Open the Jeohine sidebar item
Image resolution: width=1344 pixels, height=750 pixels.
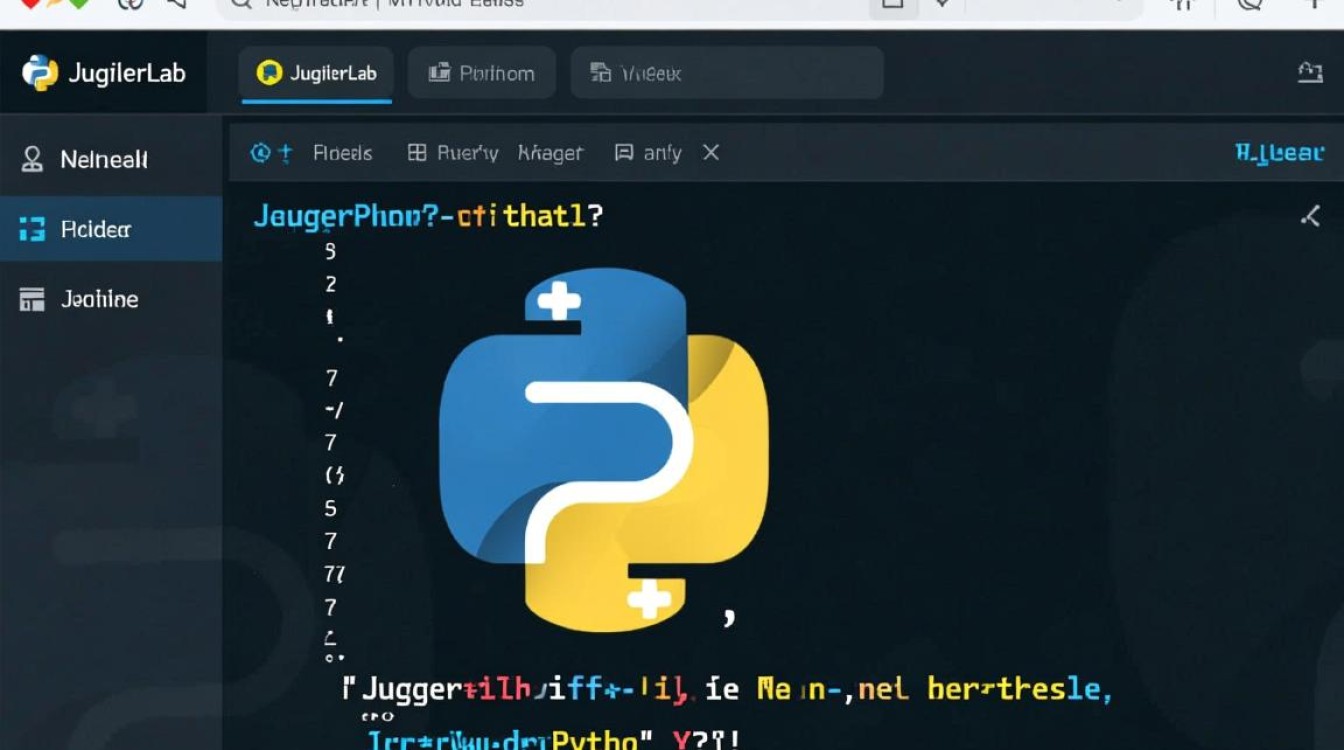[x=99, y=299]
